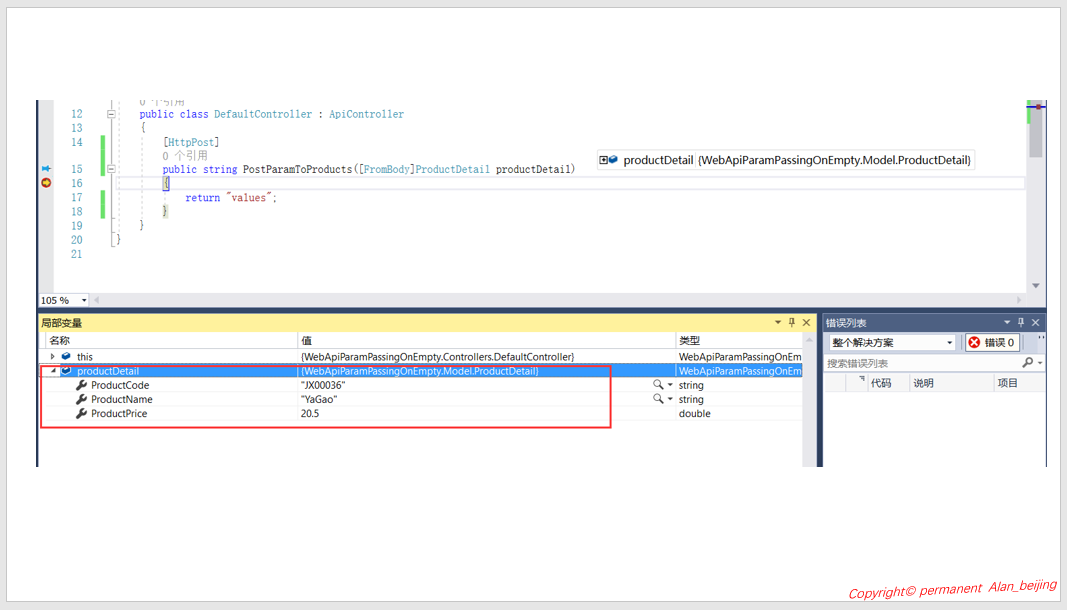
Task: Click the 'this' variable object icon
Action: click(66, 356)
